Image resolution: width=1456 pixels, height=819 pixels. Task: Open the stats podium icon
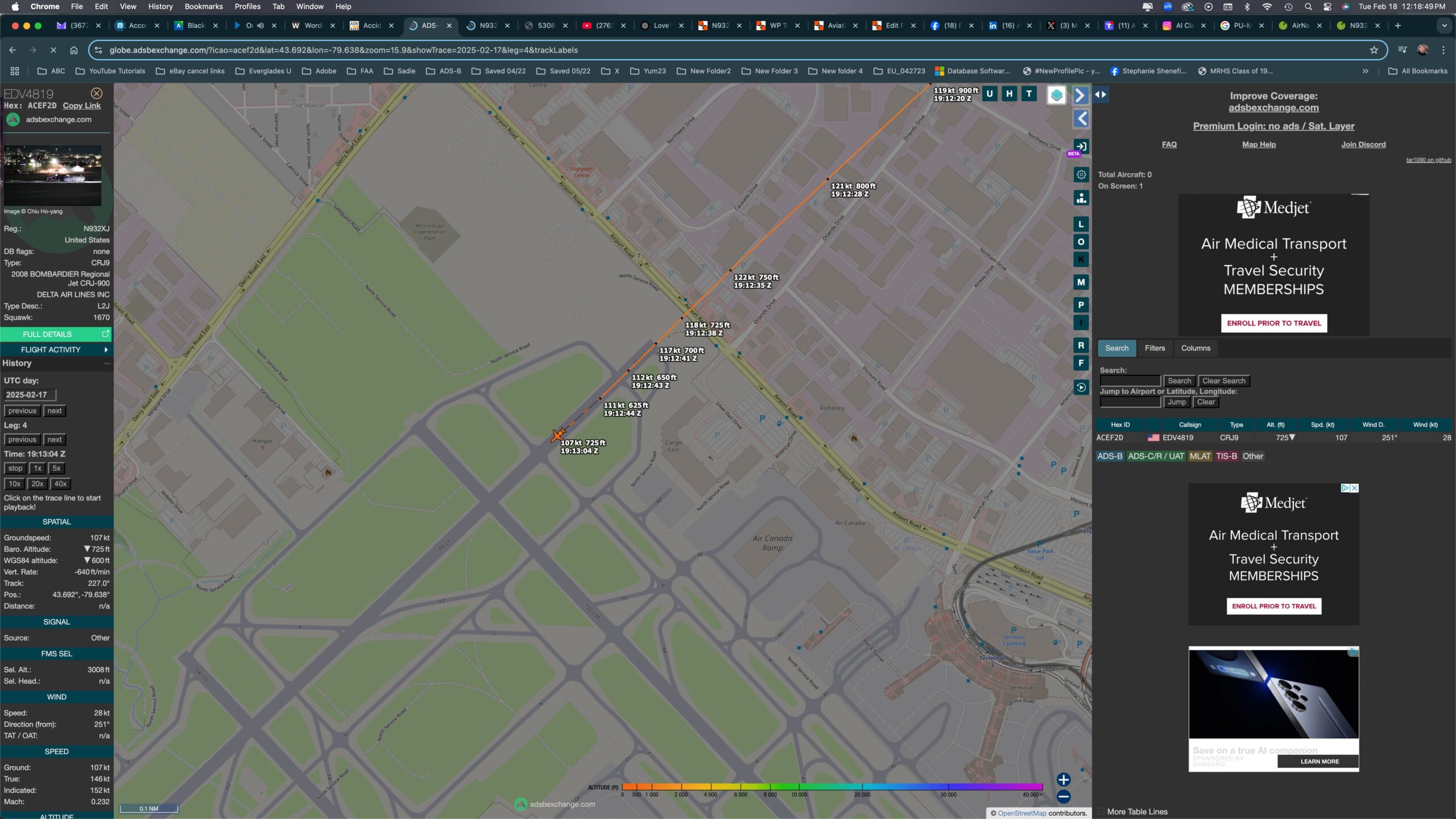1081,198
